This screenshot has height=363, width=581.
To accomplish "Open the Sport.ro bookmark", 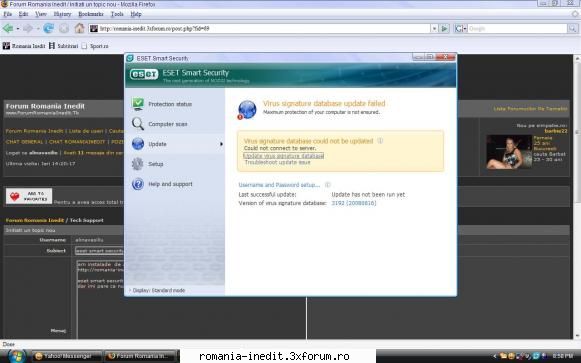I will tap(95, 46).
